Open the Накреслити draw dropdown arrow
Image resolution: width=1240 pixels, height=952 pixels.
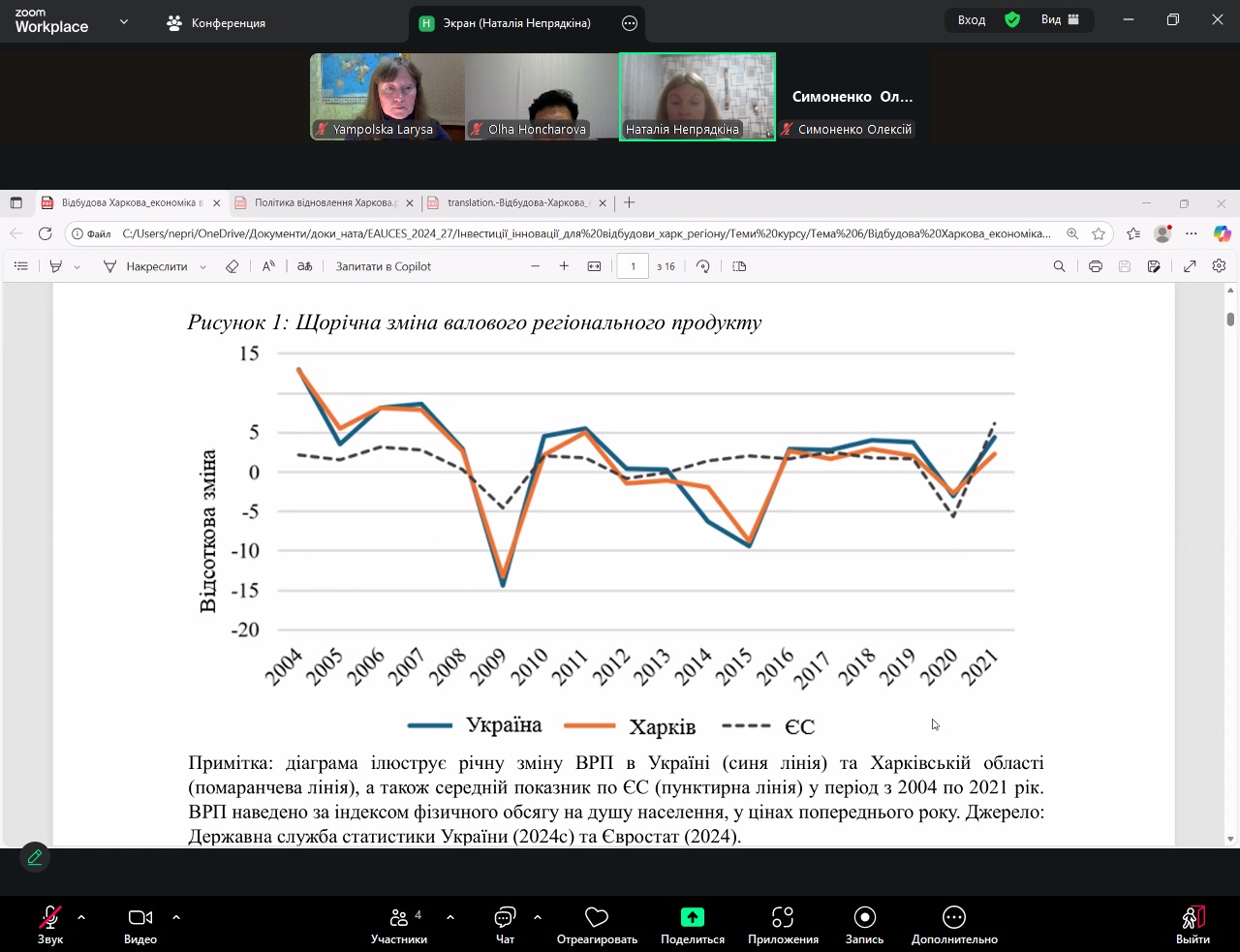coord(202,267)
